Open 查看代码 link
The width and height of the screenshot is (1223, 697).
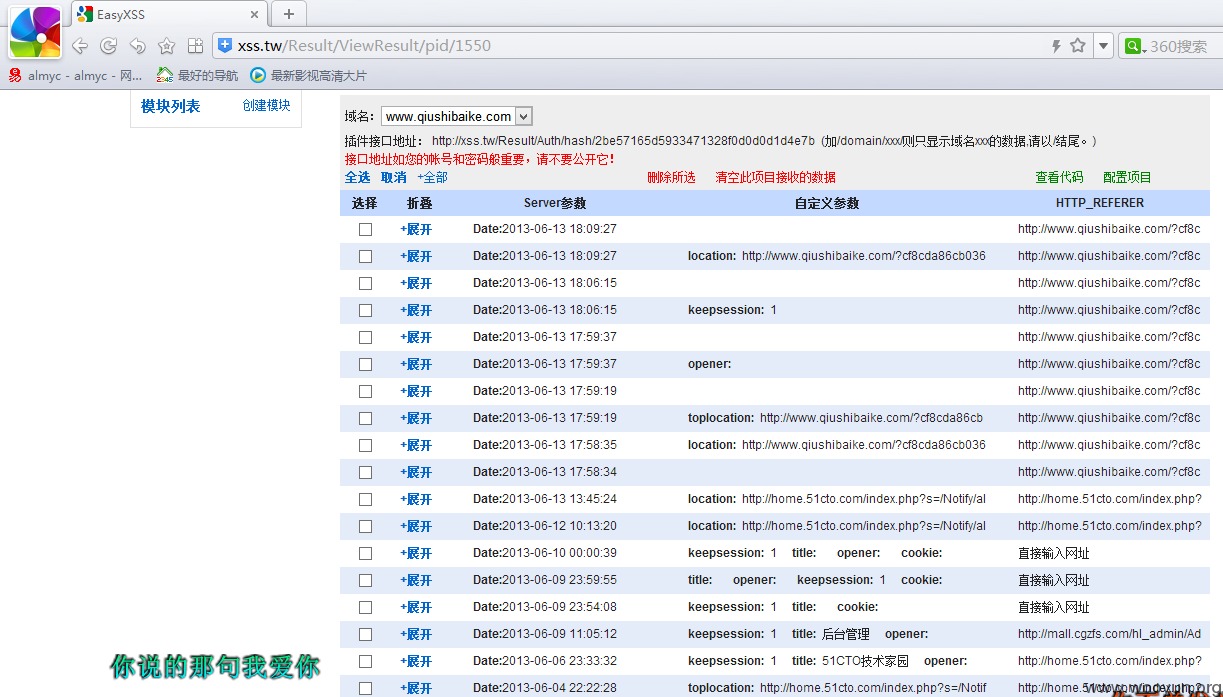coord(1059,177)
